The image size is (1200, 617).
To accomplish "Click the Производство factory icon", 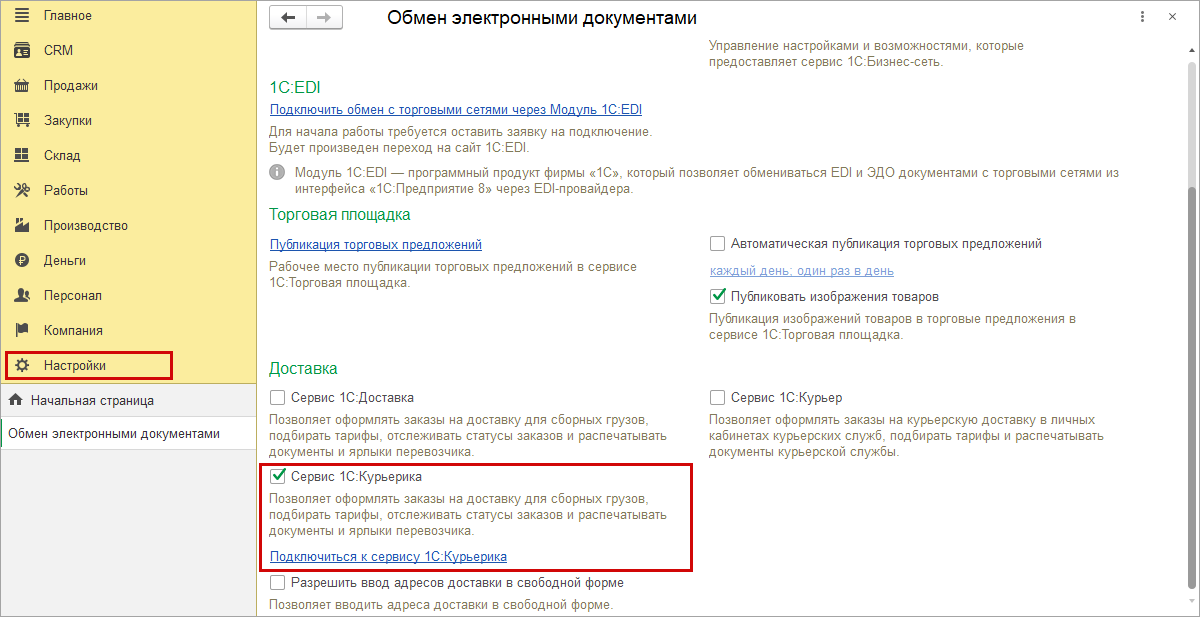I will coord(22,225).
